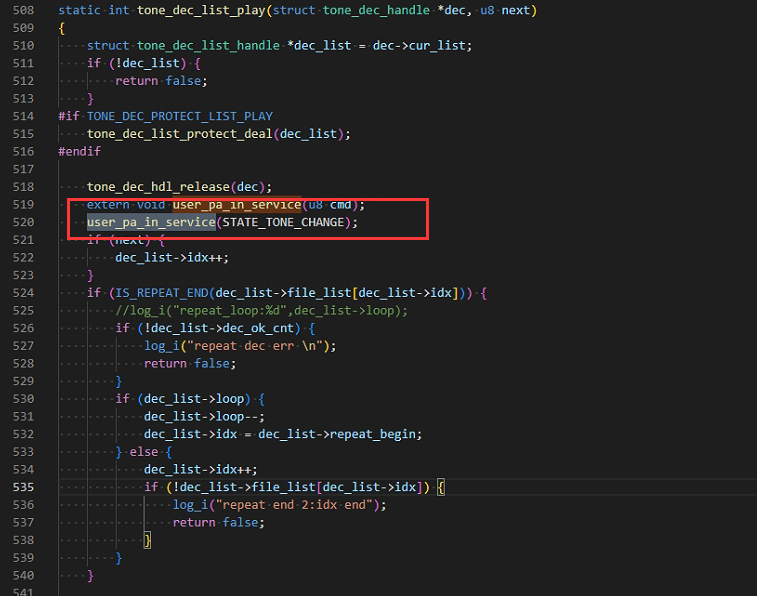
Task: Click user_pa_in_service declaration on line 519
Action: pyautogui.click(x=237, y=205)
